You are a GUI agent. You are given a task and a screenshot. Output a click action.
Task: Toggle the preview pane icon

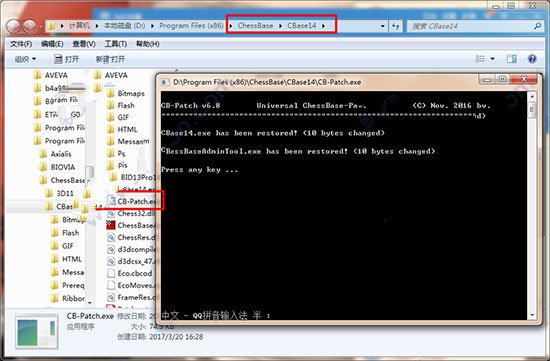511,59
